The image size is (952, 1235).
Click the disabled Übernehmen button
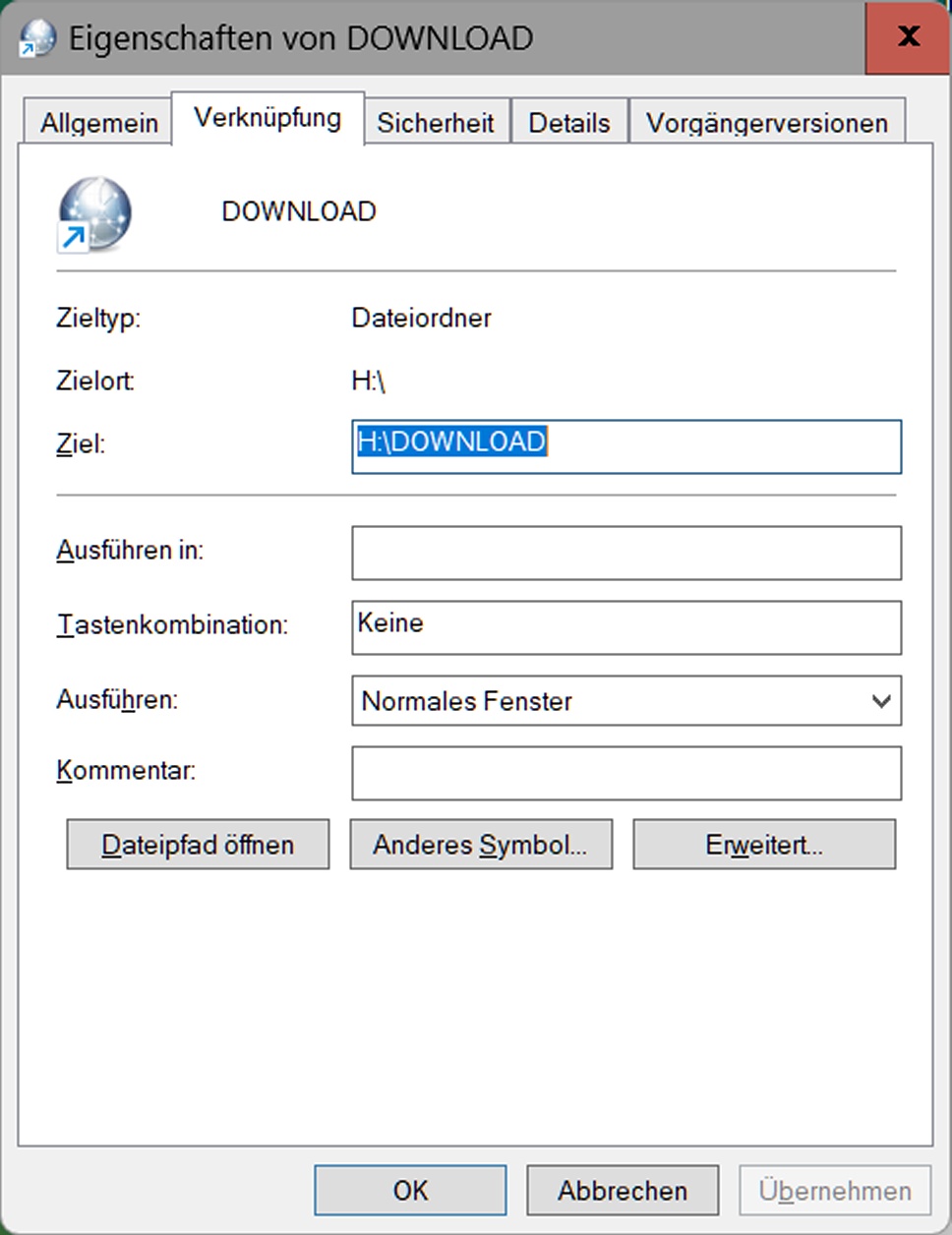point(834,1190)
